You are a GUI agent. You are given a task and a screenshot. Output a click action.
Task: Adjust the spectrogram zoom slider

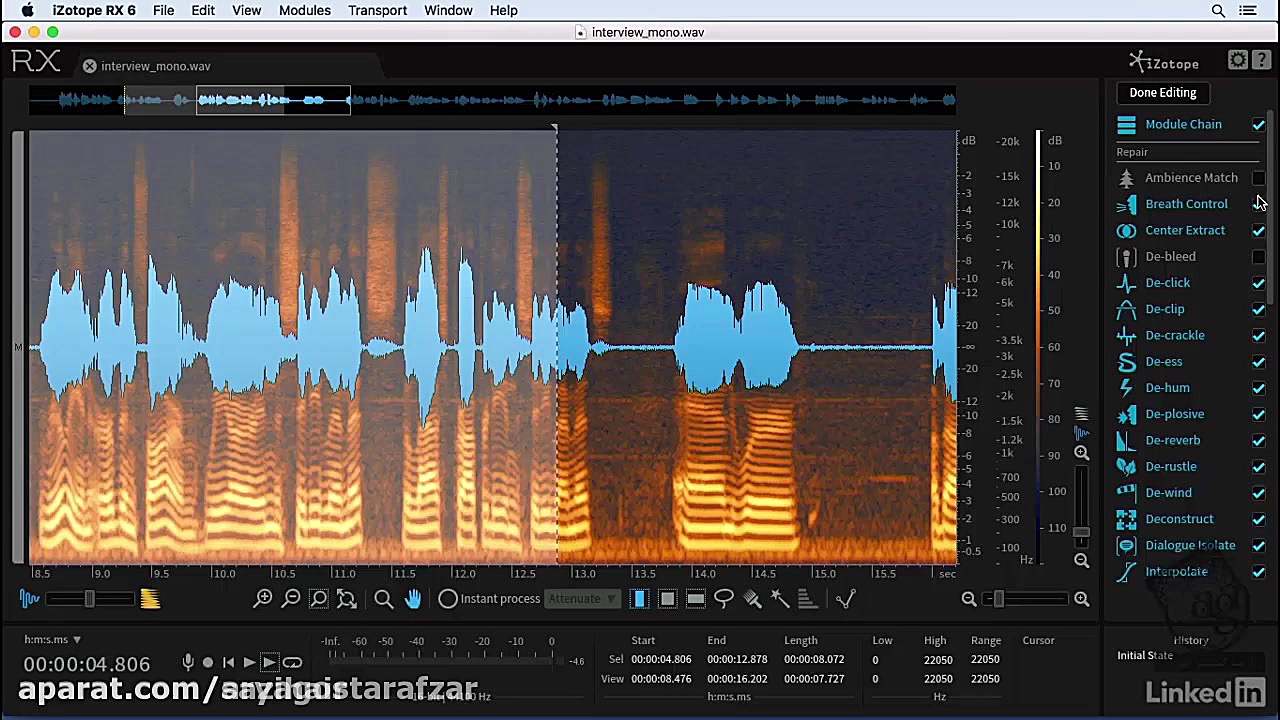997,598
